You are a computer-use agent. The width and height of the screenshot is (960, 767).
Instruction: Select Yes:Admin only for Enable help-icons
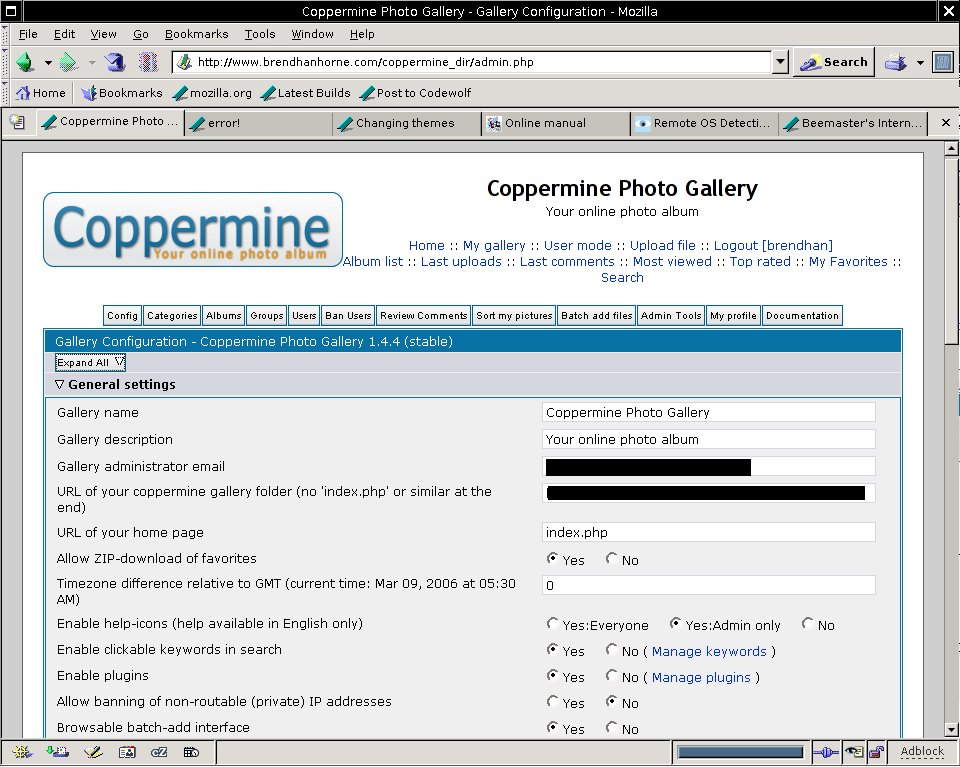(x=675, y=623)
